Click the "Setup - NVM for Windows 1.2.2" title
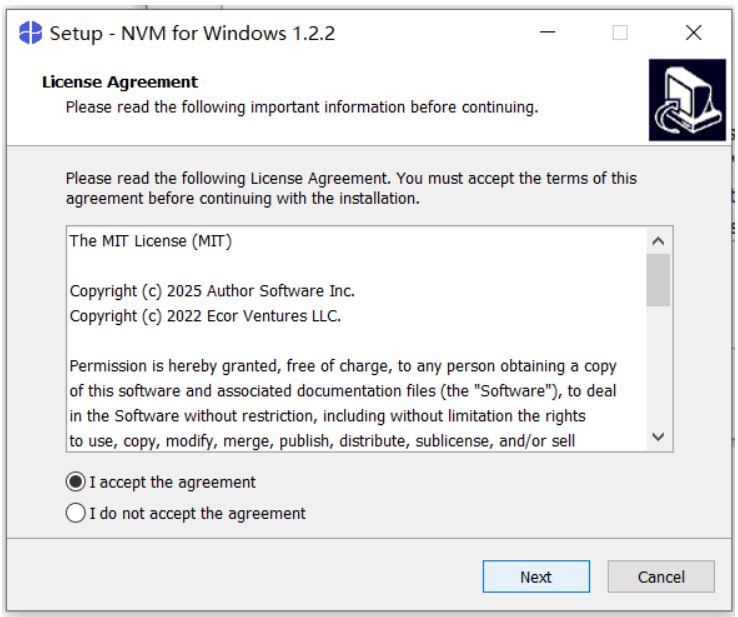 tap(193, 33)
